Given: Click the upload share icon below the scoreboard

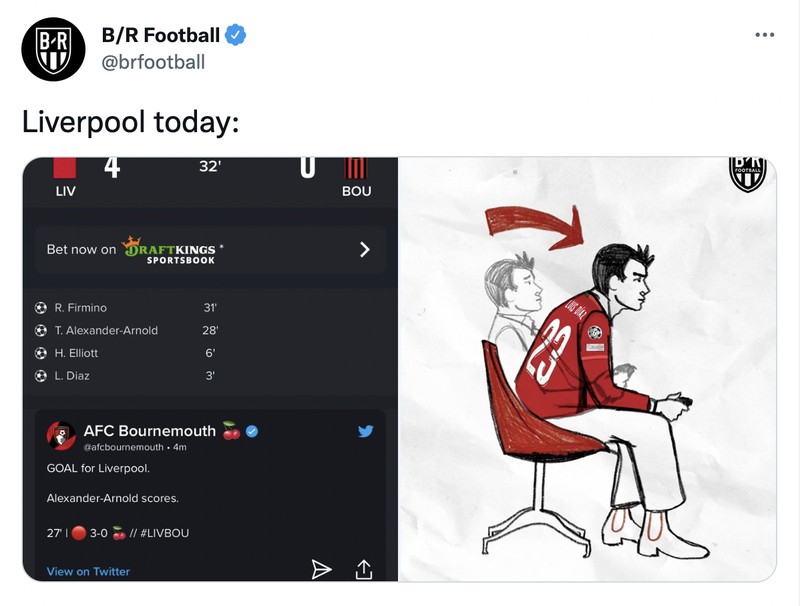Looking at the screenshot, I should click(x=365, y=568).
